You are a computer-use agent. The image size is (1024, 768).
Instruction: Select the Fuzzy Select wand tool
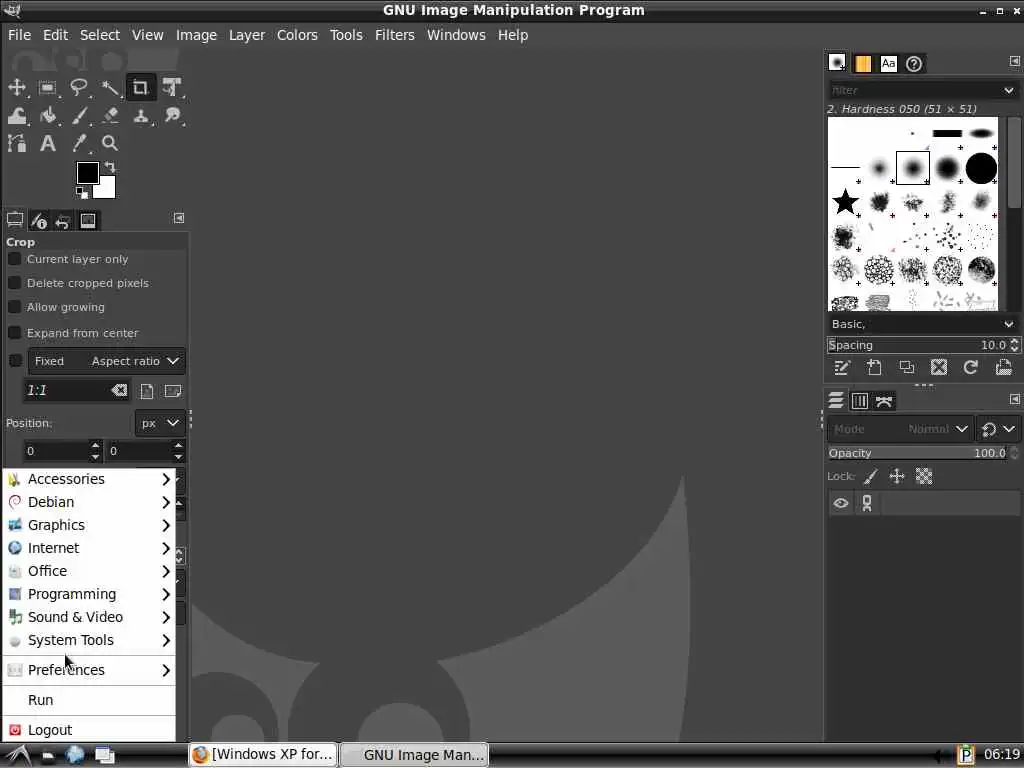pos(110,87)
